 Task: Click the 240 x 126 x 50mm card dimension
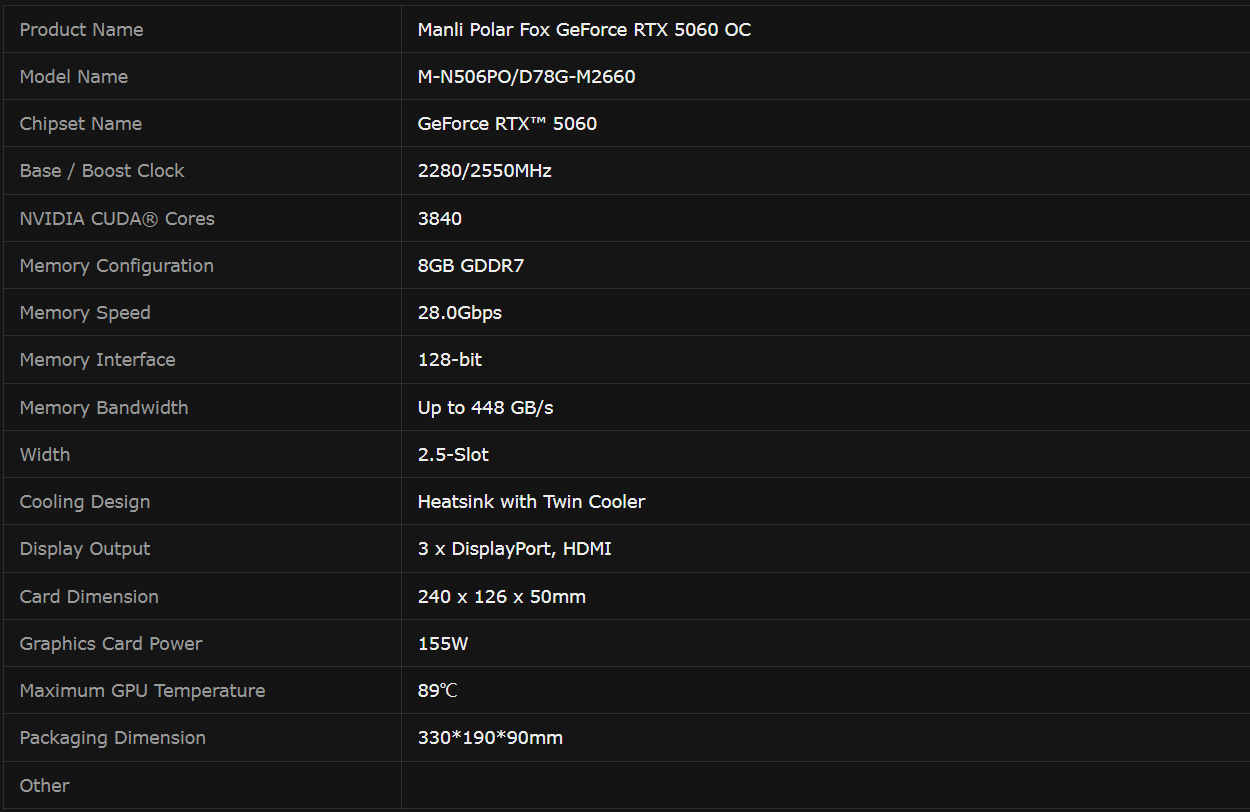(x=501, y=597)
